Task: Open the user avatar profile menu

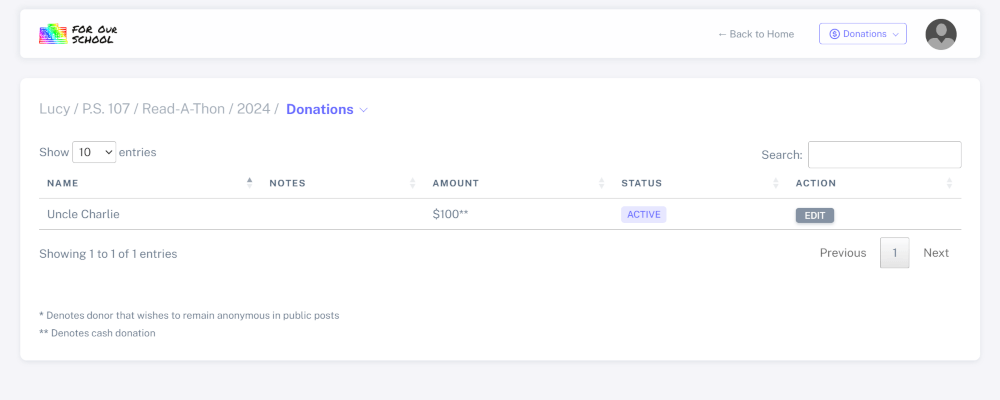Action: pyautogui.click(x=941, y=34)
